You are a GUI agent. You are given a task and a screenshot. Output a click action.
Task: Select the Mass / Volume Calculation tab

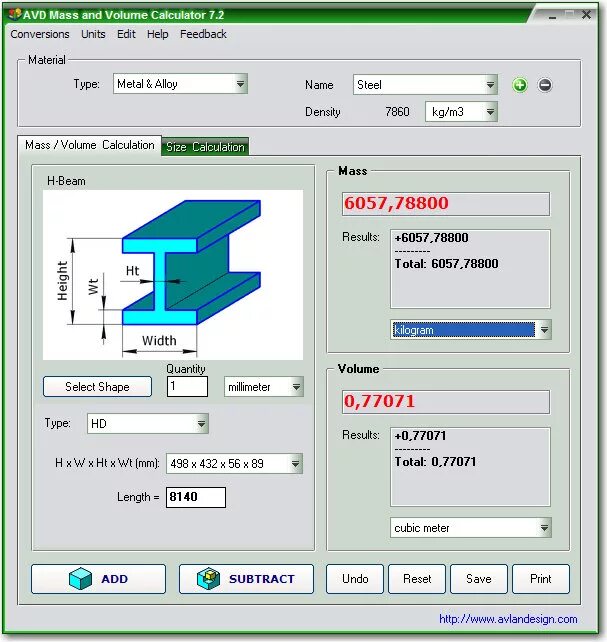tap(90, 145)
